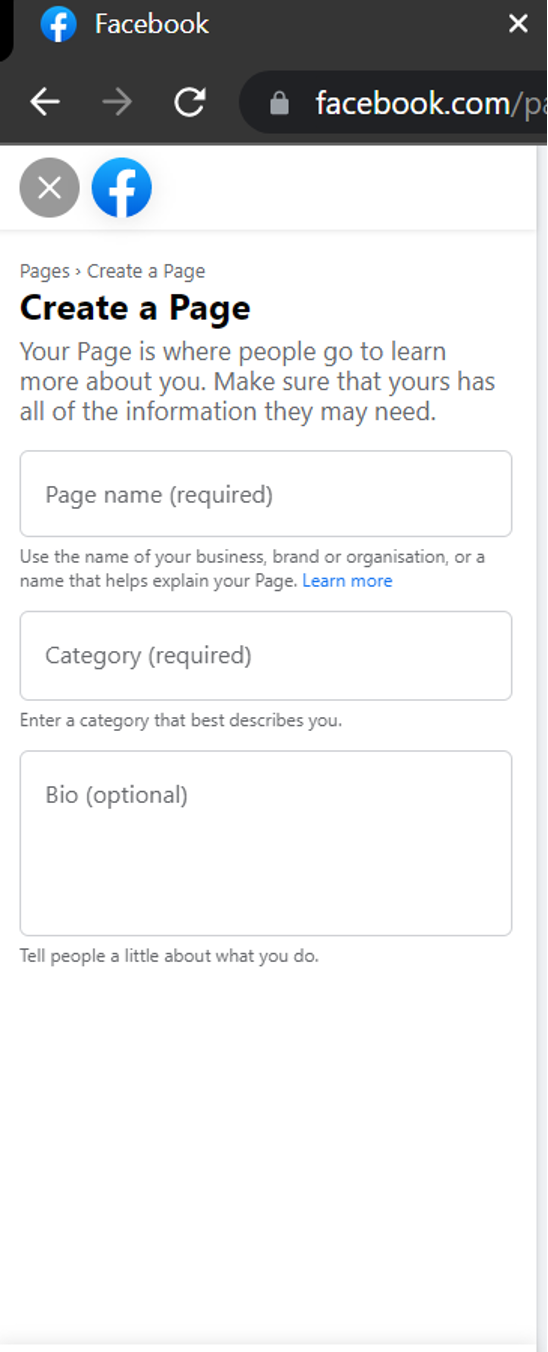The width and height of the screenshot is (548, 1352).
Task: Close the Facebook browser tab
Action: coord(518,24)
